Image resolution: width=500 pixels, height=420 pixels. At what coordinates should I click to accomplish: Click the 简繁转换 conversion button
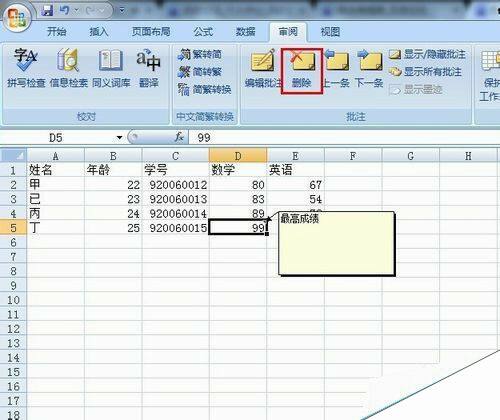205,89
